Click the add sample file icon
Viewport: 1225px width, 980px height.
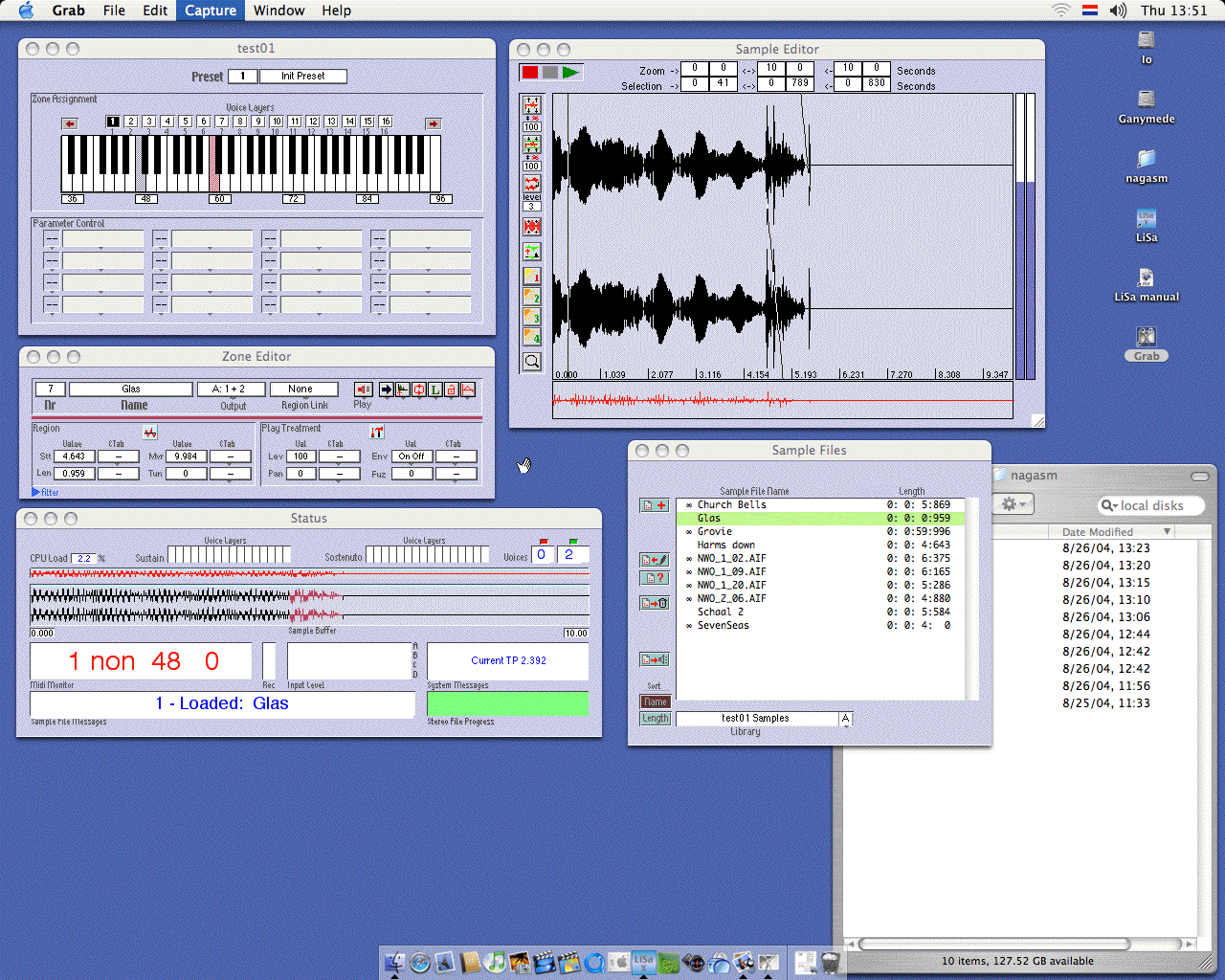tap(655, 505)
